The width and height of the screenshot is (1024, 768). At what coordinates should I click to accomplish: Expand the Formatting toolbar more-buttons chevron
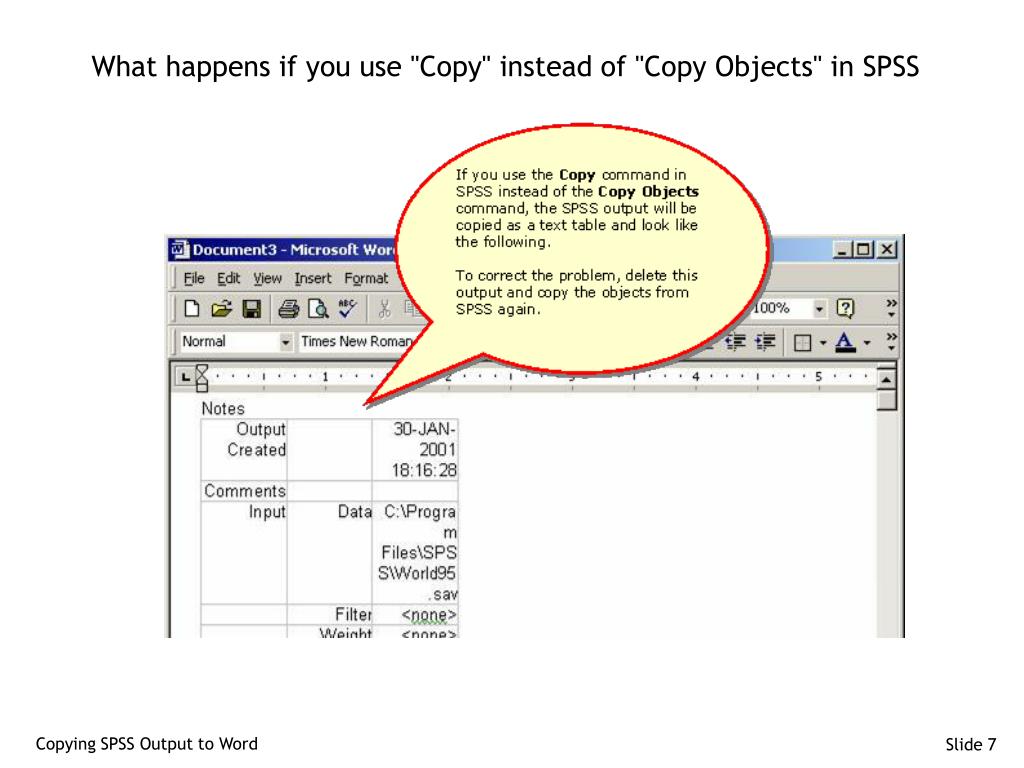click(891, 342)
